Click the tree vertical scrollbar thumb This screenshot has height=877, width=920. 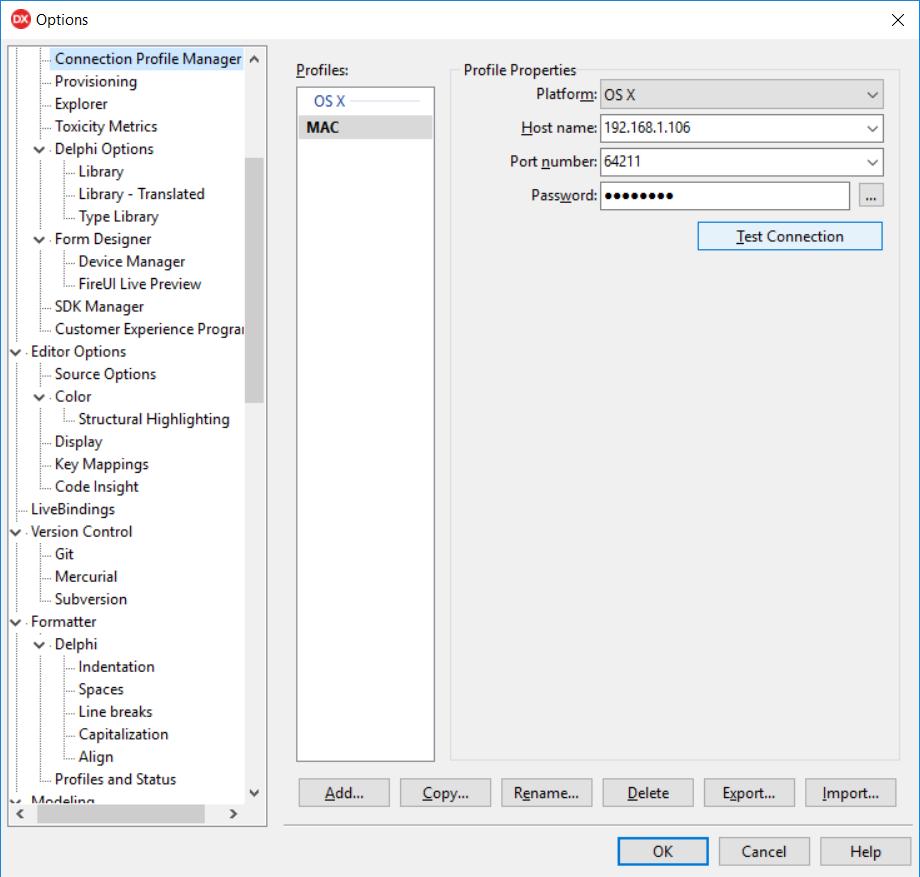pyautogui.click(x=254, y=280)
